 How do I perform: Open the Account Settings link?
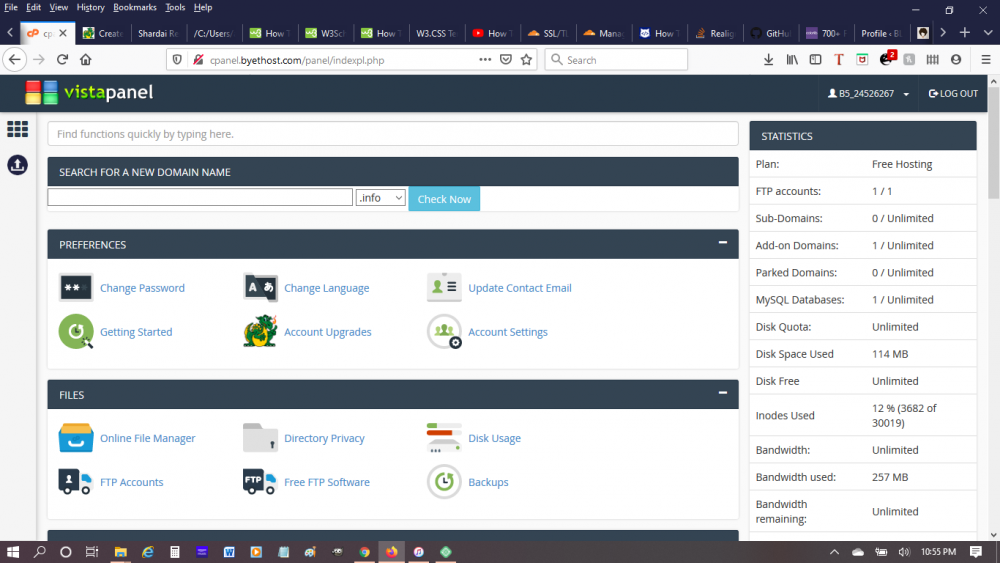coord(508,332)
